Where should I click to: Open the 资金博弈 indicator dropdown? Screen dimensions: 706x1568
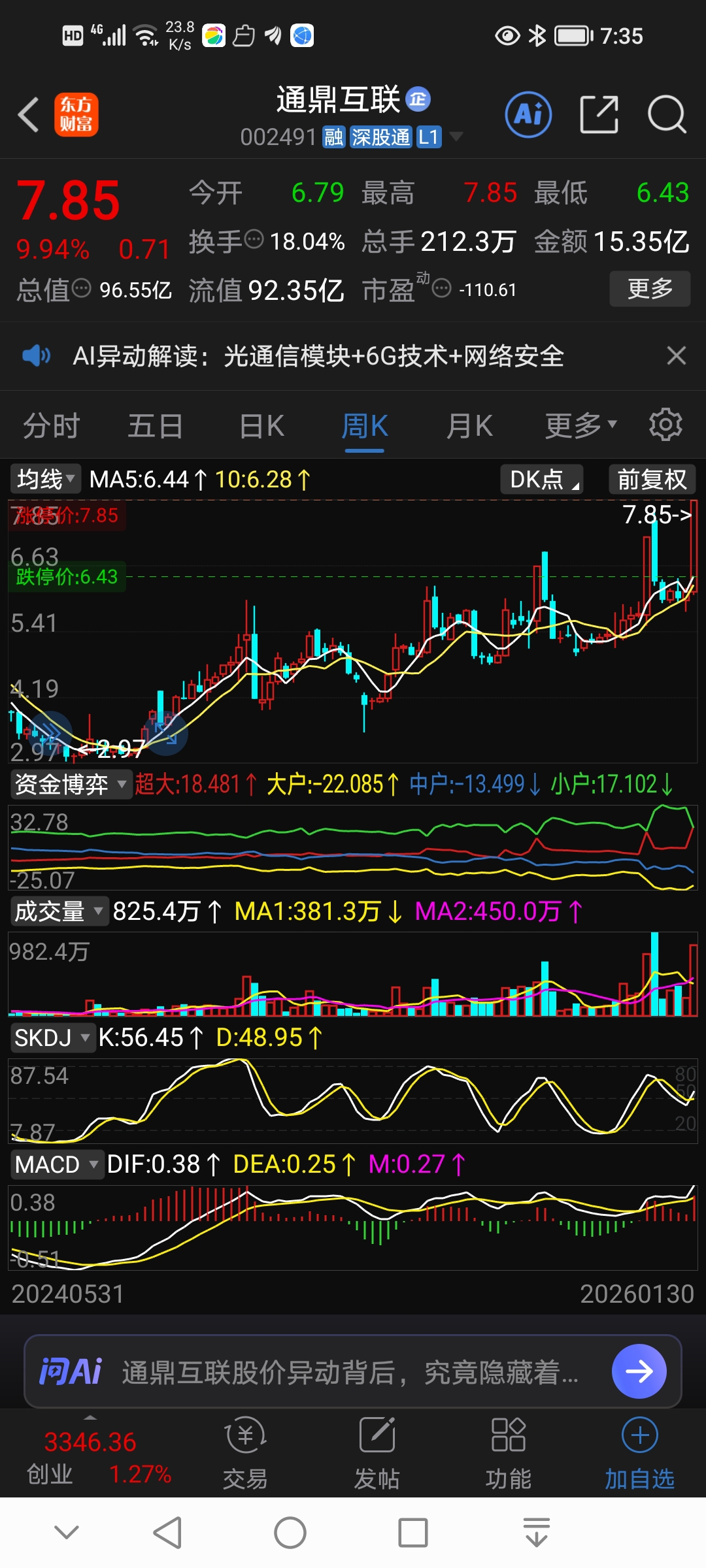point(71,784)
